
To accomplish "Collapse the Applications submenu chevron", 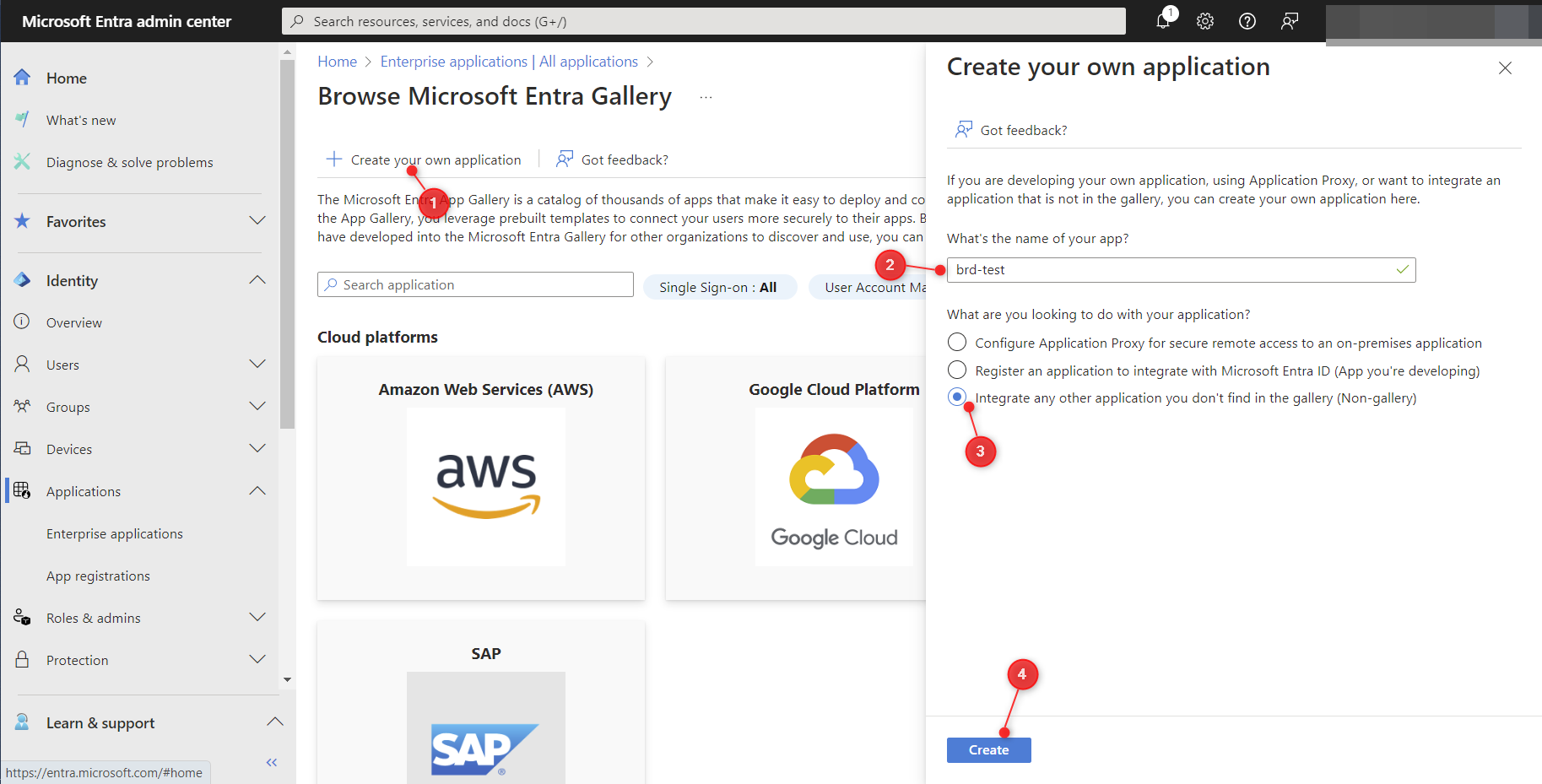I will (x=257, y=490).
